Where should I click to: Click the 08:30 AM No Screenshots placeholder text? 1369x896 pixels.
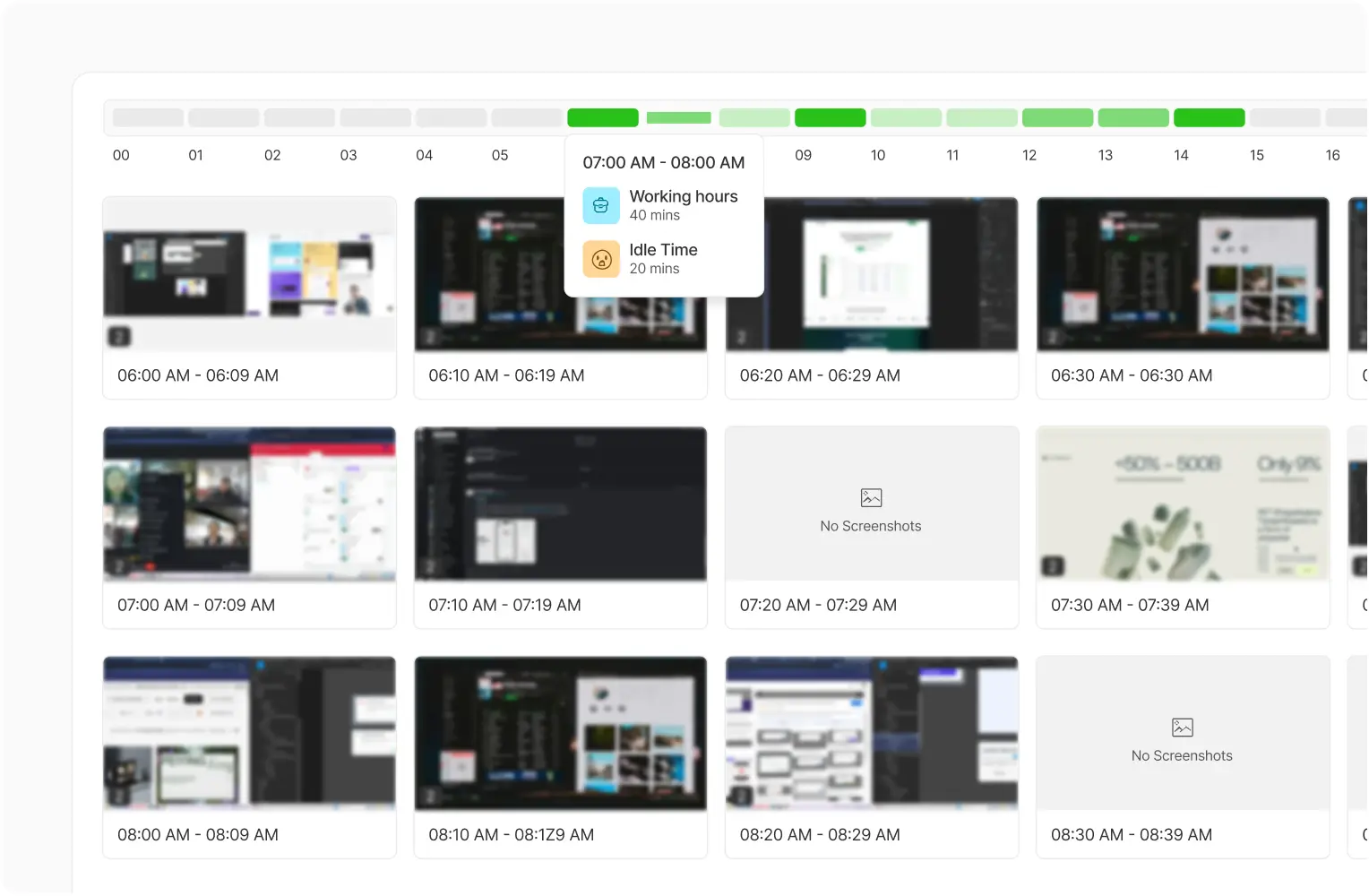pyautogui.click(x=1183, y=755)
